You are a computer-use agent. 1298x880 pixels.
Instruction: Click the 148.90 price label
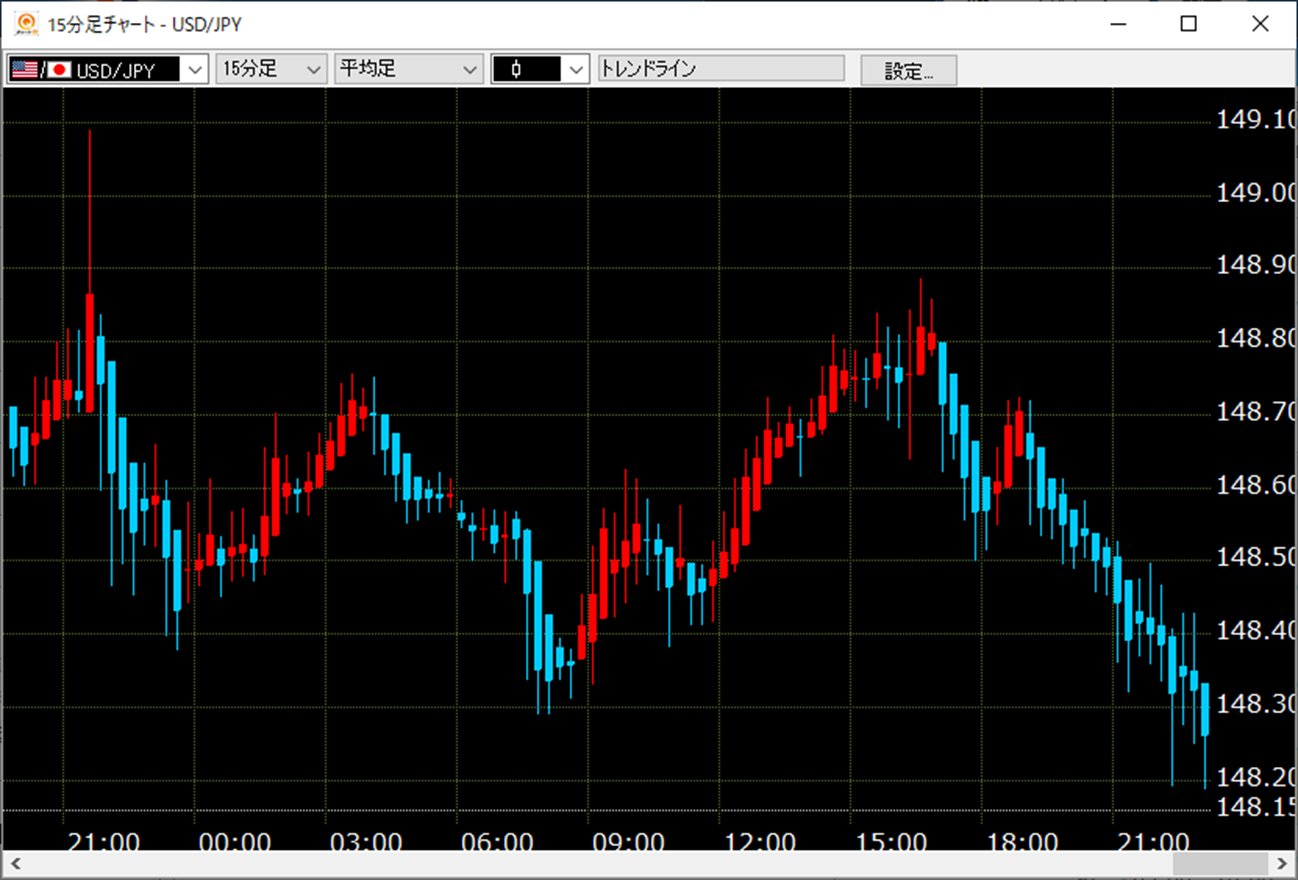tap(1256, 266)
